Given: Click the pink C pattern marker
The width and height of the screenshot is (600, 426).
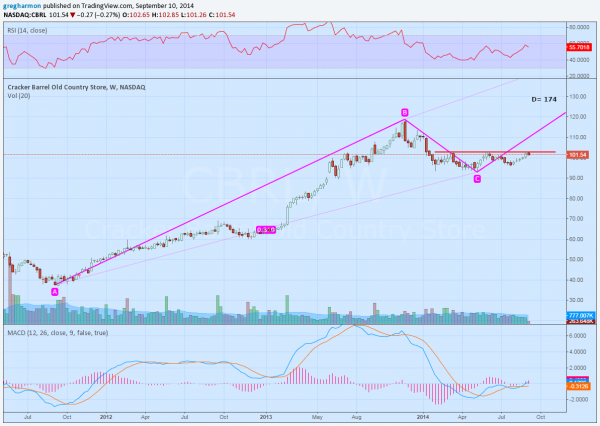Looking at the screenshot, I should click(x=477, y=179).
